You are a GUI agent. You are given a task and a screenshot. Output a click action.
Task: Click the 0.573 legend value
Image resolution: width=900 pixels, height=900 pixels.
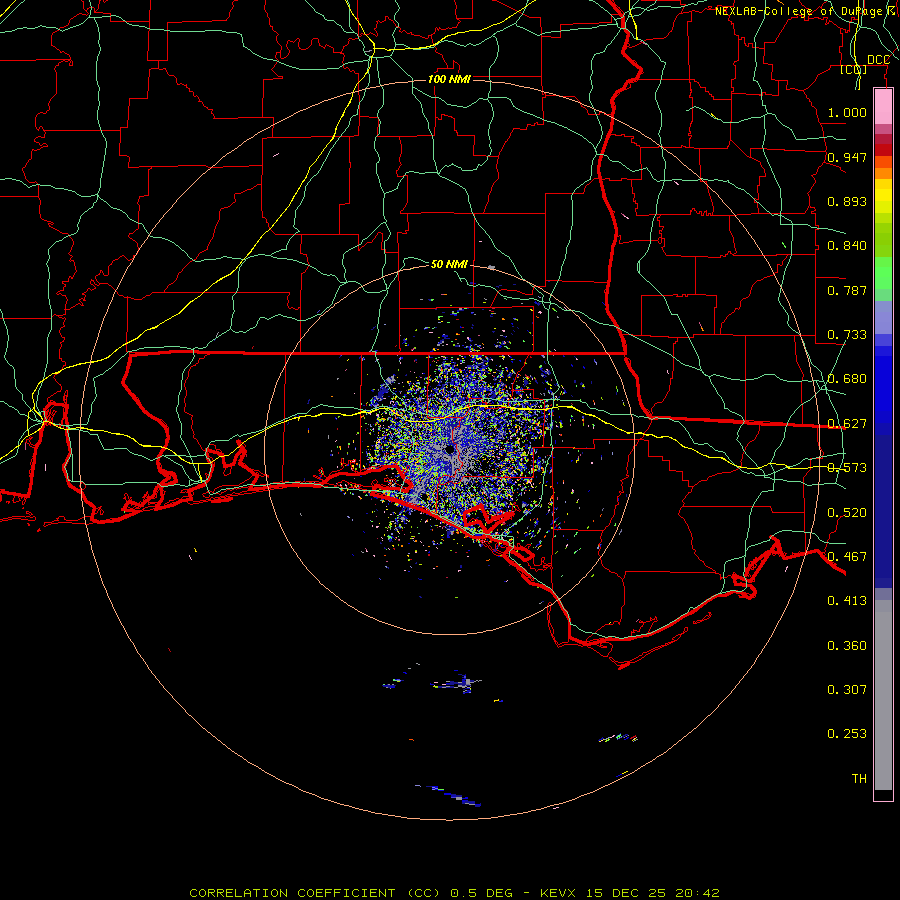(x=847, y=468)
